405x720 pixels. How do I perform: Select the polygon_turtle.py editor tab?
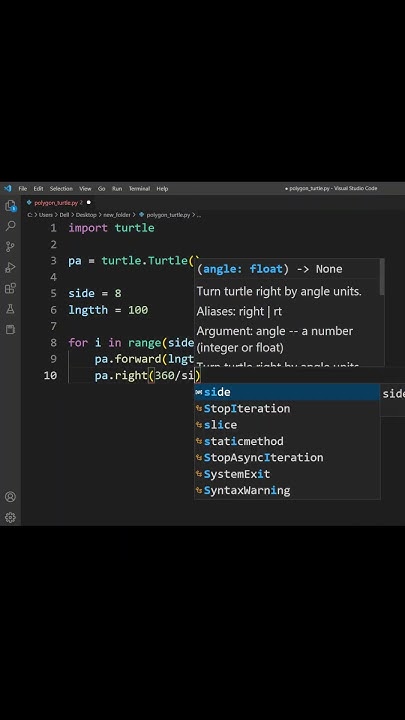pos(58,202)
